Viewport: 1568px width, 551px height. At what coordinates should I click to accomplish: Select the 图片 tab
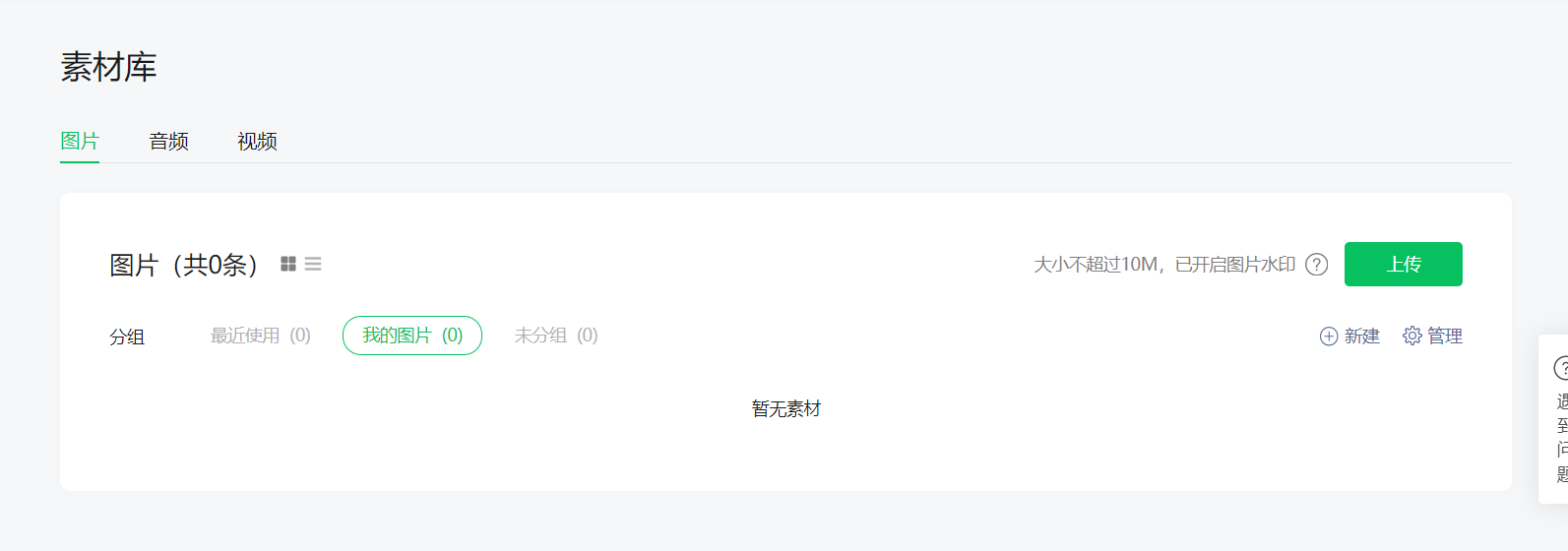[x=80, y=142]
